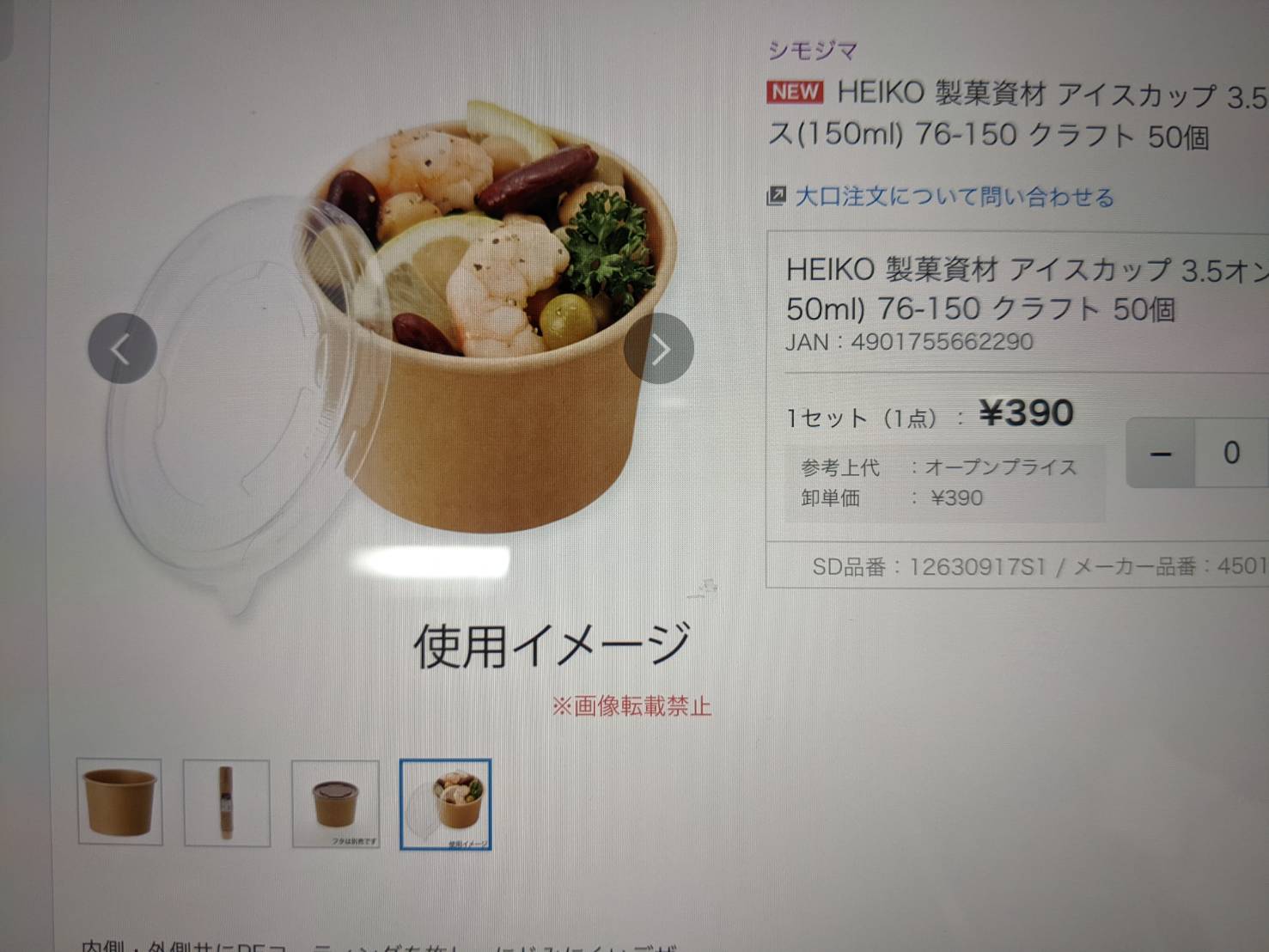Select the cup with lid thumbnail
The image size is (1269, 952).
[335, 803]
